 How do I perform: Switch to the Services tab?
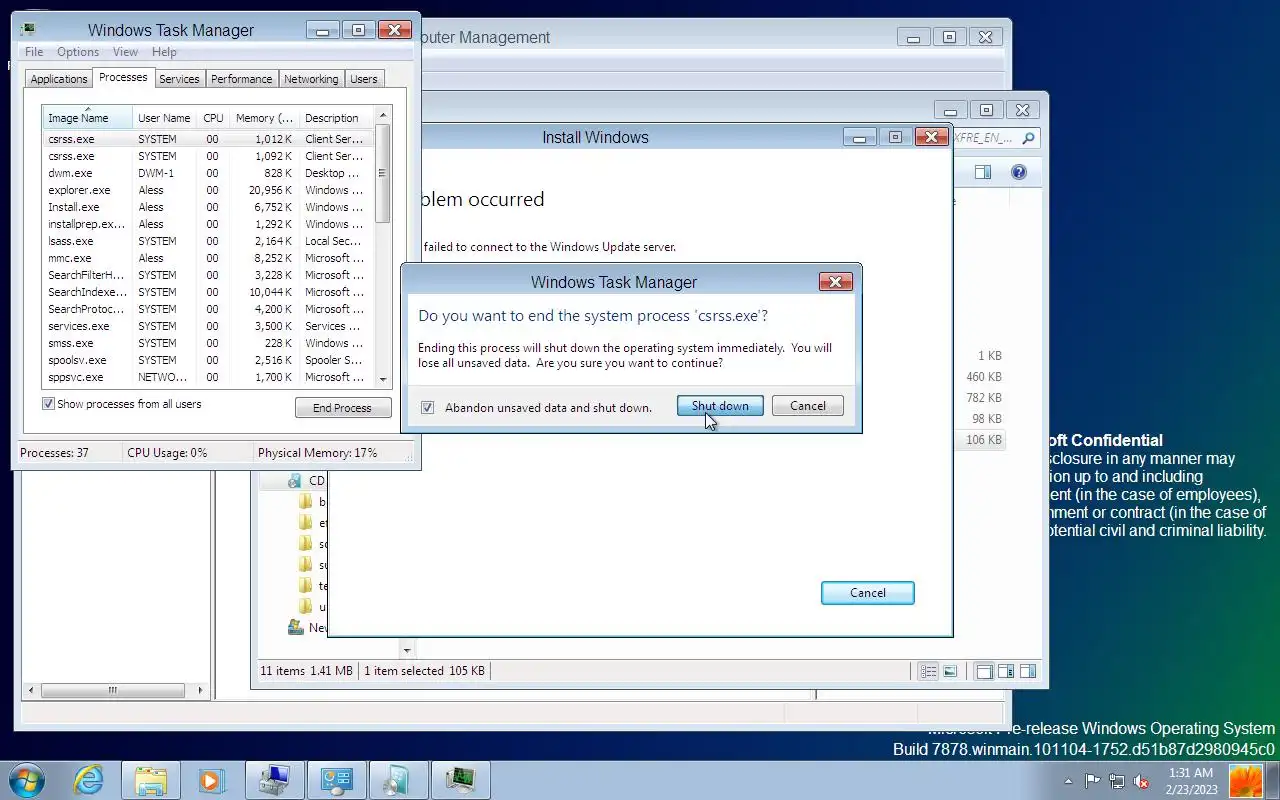(x=179, y=79)
